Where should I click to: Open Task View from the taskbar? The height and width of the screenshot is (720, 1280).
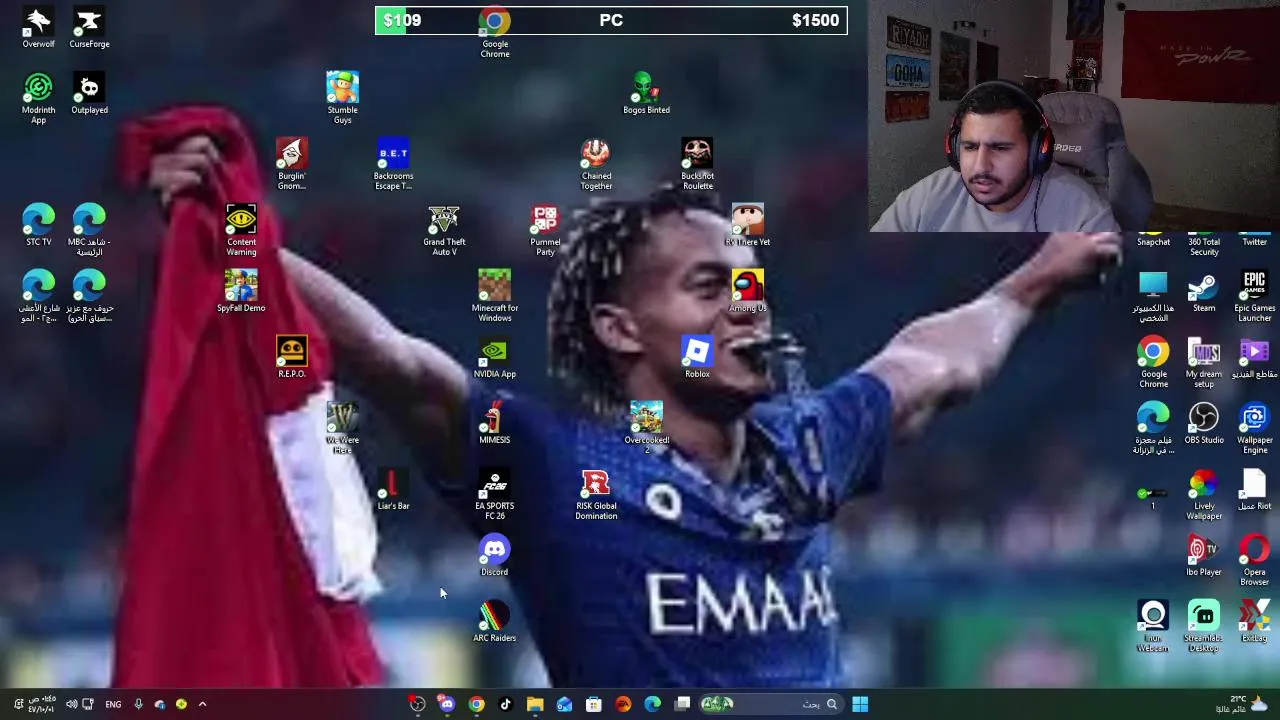(x=682, y=704)
